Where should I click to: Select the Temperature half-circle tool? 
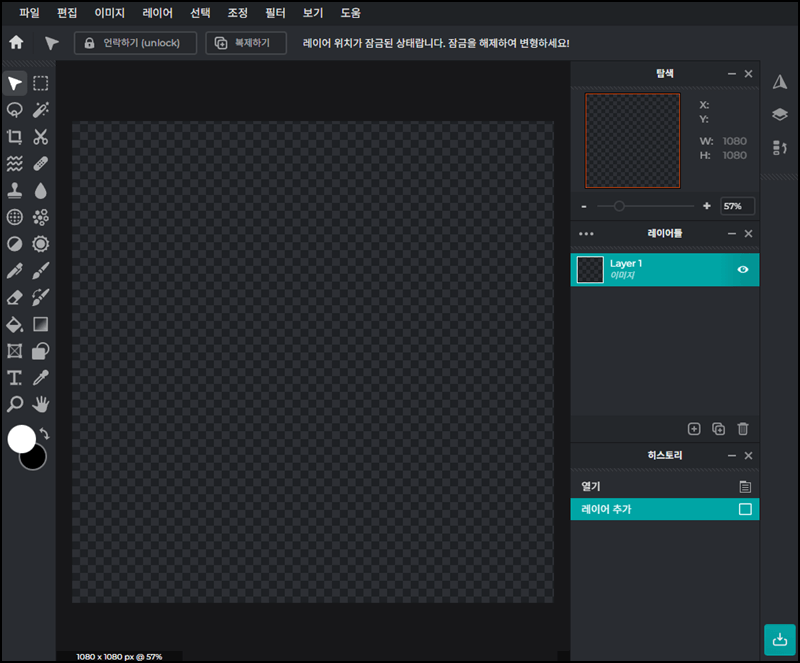click(15, 243)
